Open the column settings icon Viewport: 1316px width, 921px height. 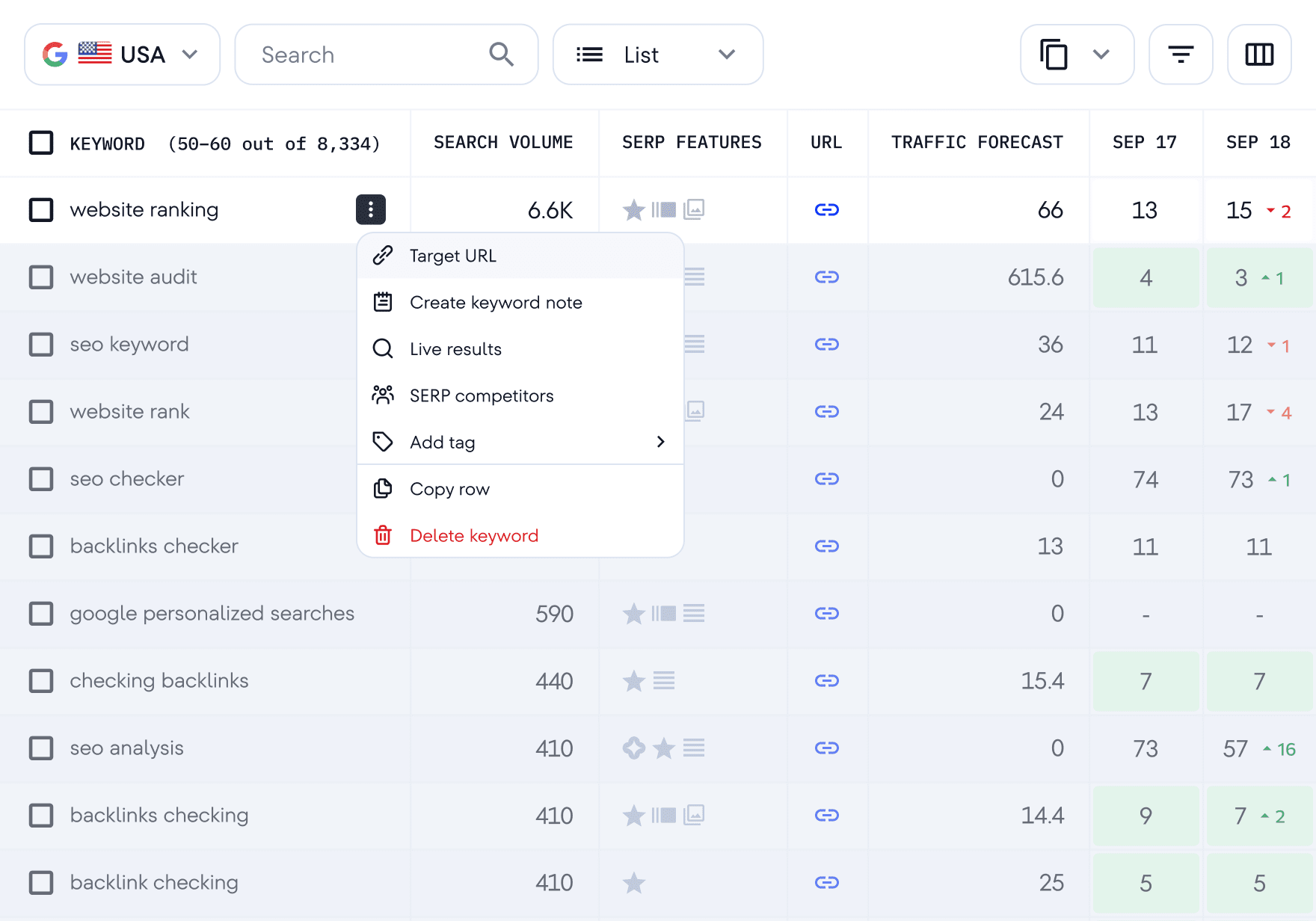[1259, 54]
